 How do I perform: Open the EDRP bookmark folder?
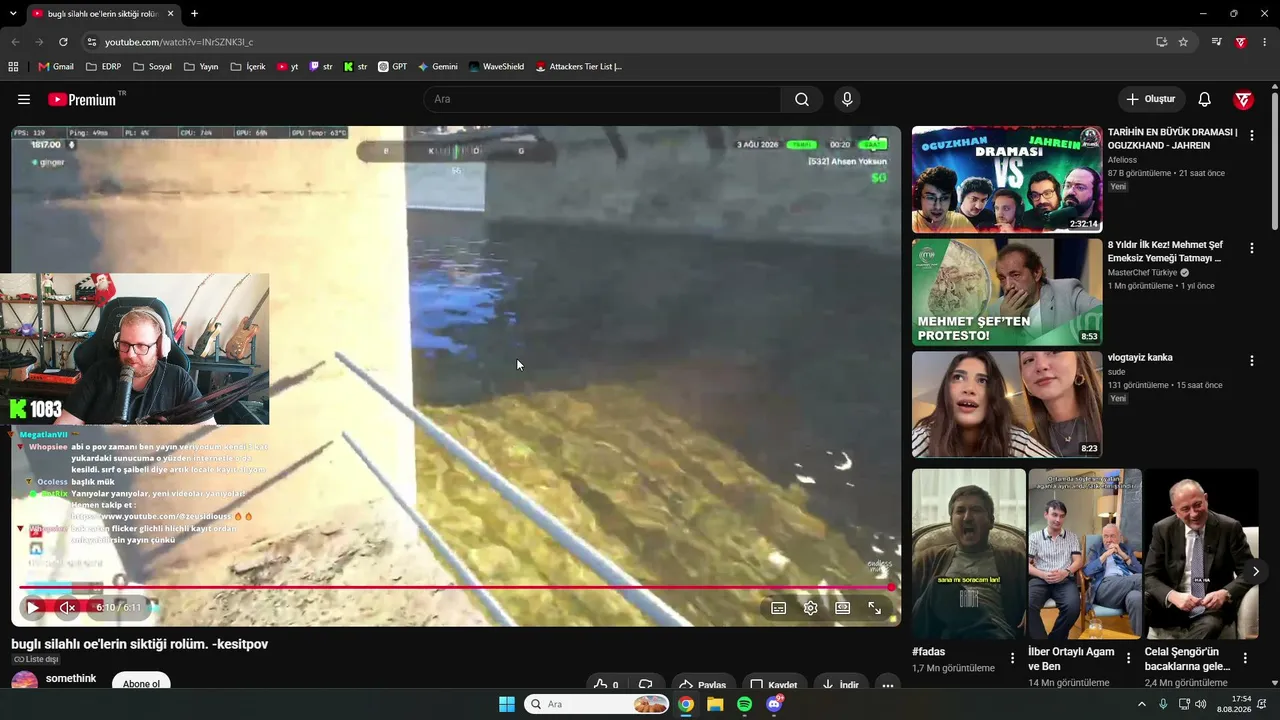[104, 67]
